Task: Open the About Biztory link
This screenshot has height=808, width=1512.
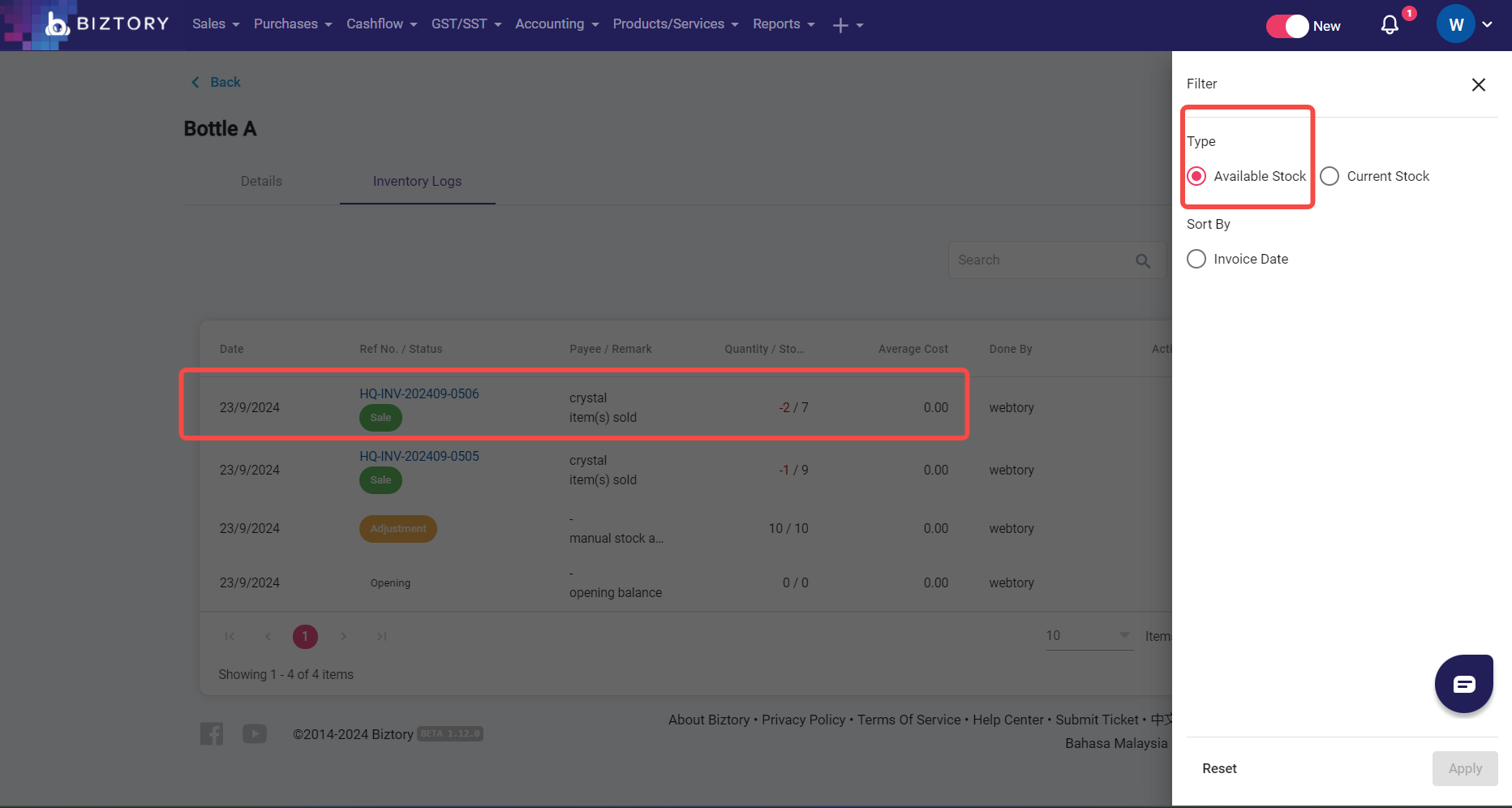Action: pyautogui.click(x=709, y=720)
